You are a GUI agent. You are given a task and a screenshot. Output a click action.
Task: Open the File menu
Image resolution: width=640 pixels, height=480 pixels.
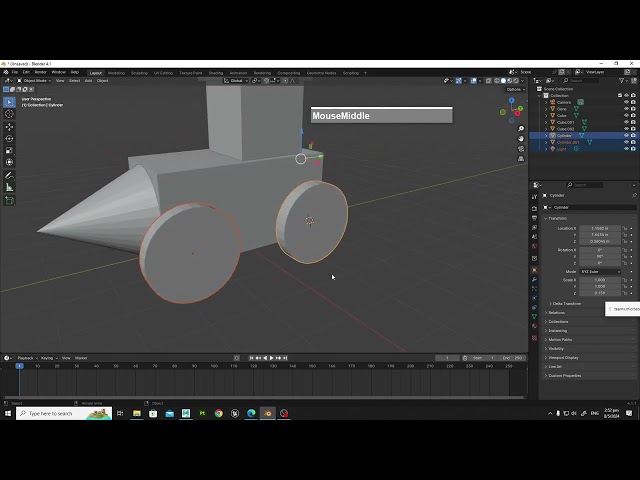tap(15, 72)
